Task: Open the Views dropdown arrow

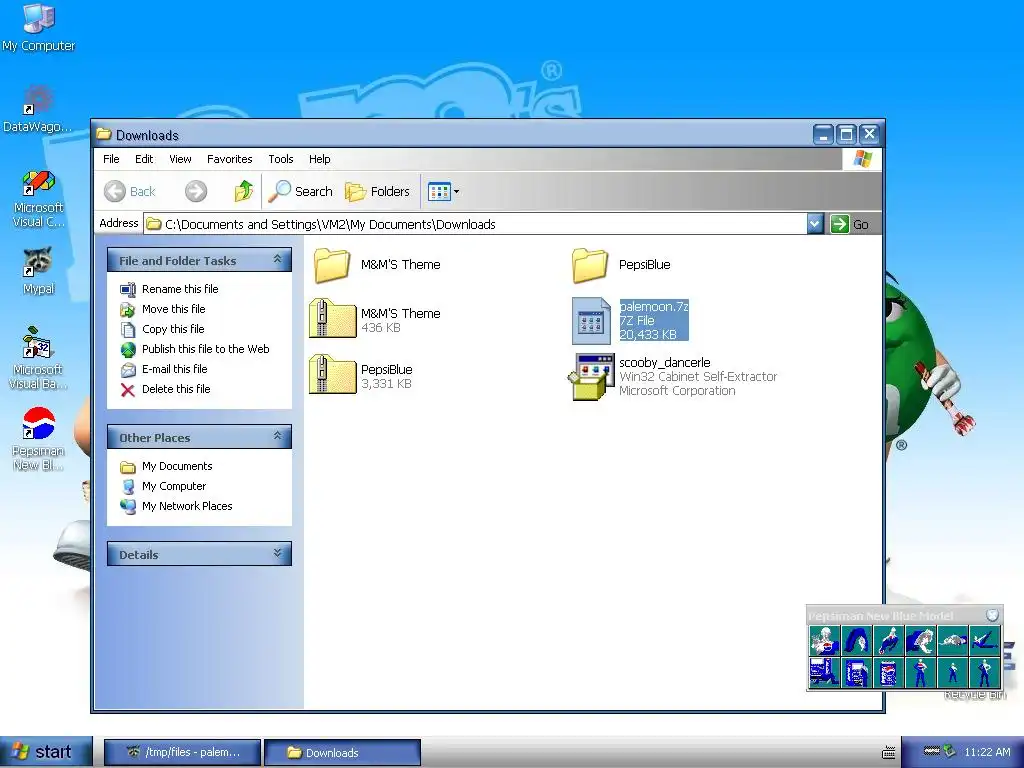Action: pyautogui.click(x=456, y=191)
